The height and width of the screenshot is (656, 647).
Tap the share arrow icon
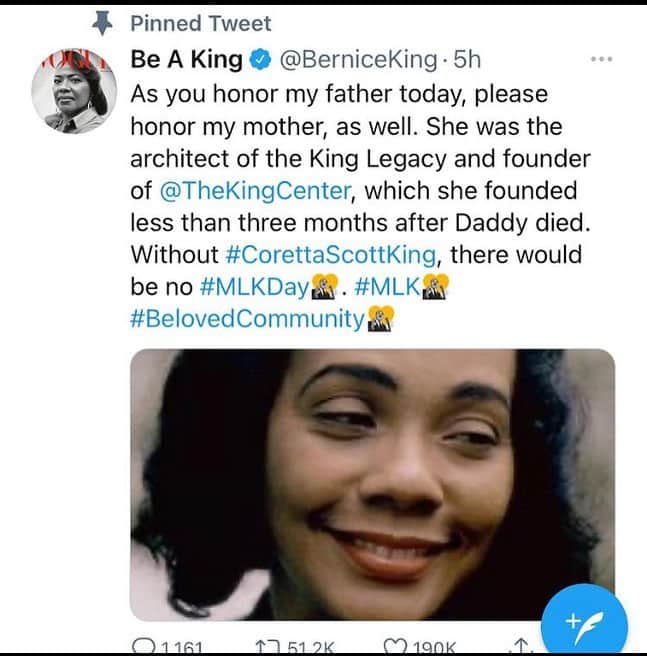pyautogui.click(x=520, y=646)
